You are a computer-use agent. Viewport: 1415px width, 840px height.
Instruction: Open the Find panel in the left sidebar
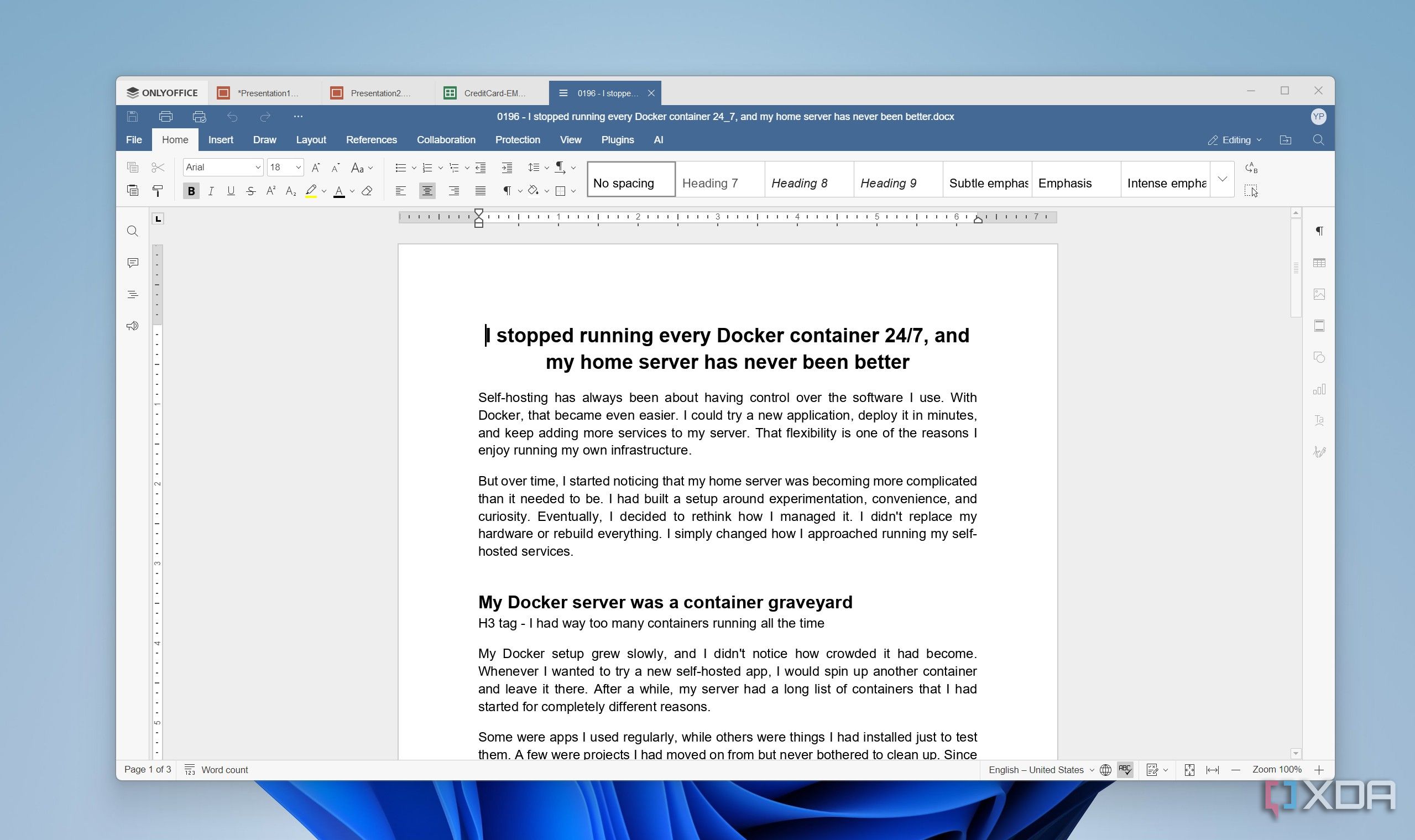coord(133,231)
